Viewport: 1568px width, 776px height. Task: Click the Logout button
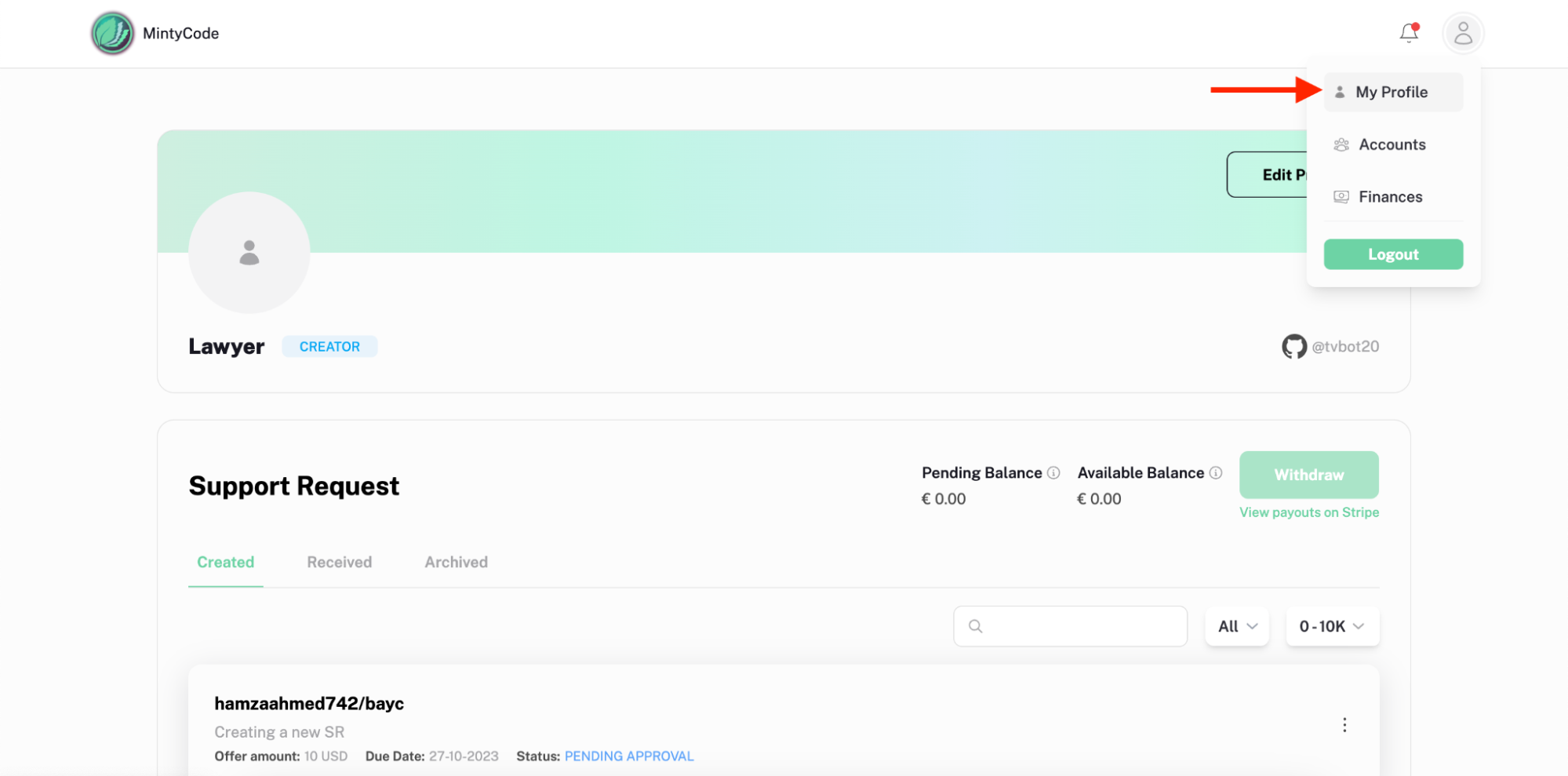pos(1393,254)
